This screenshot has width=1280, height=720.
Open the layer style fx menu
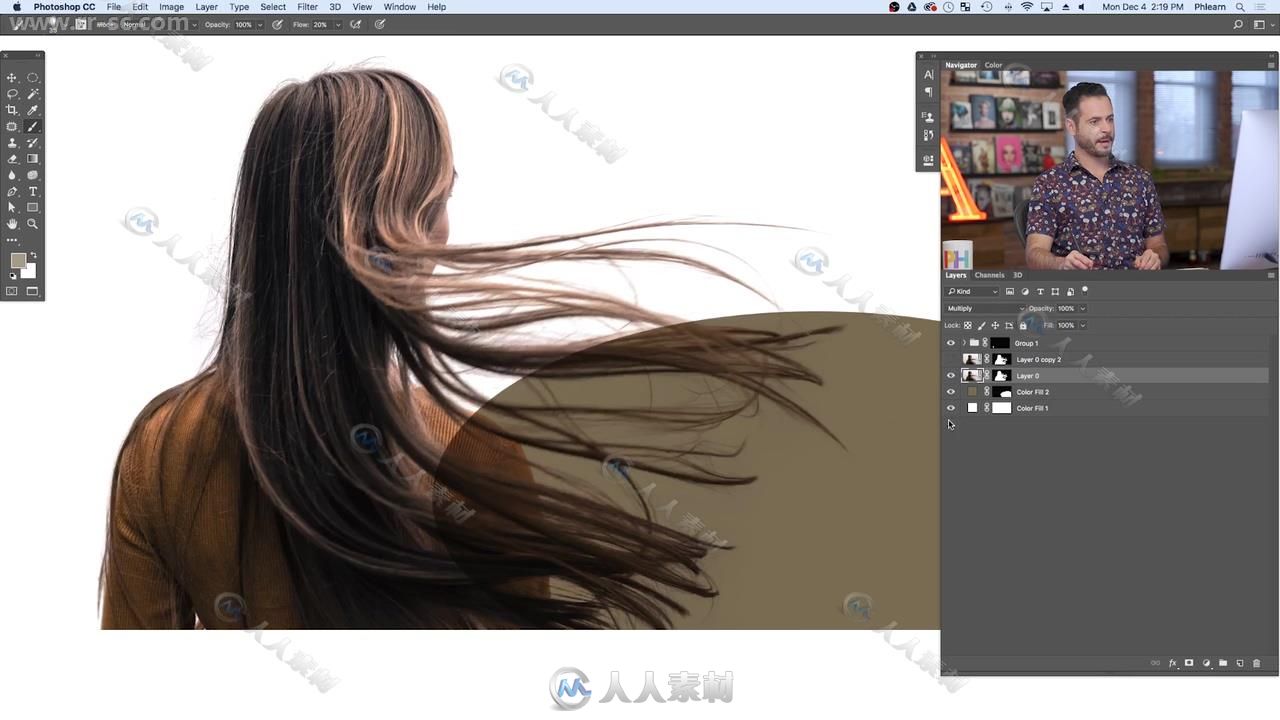(x=1173, y=663)
